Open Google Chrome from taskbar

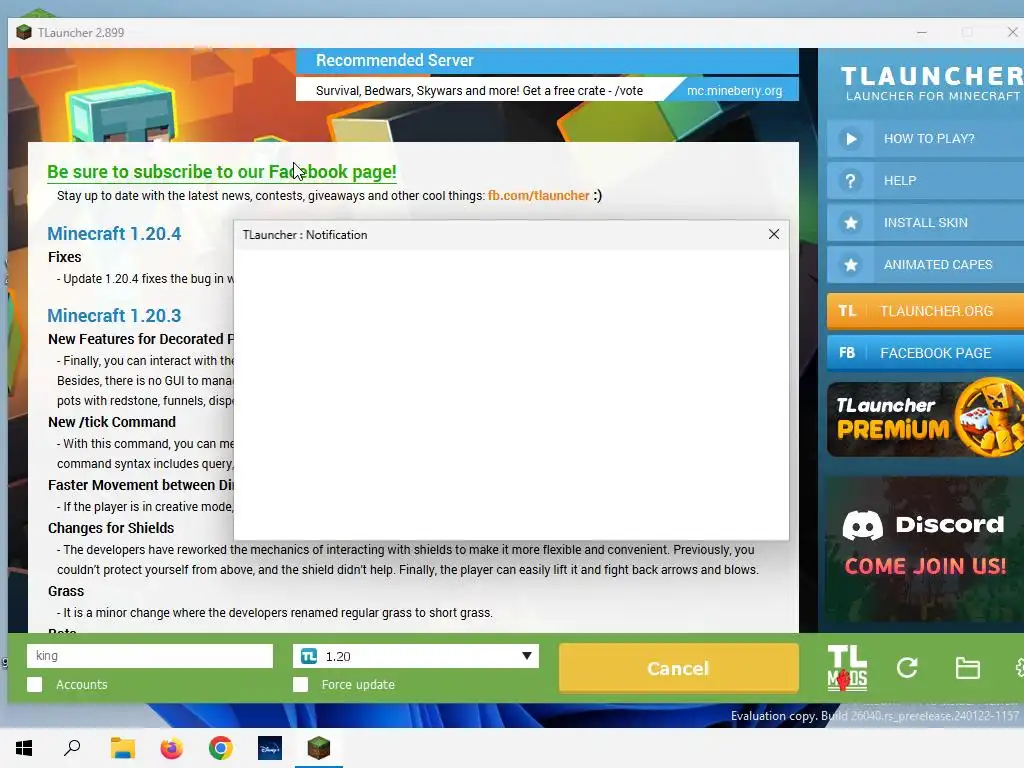[x=221, y=748]
